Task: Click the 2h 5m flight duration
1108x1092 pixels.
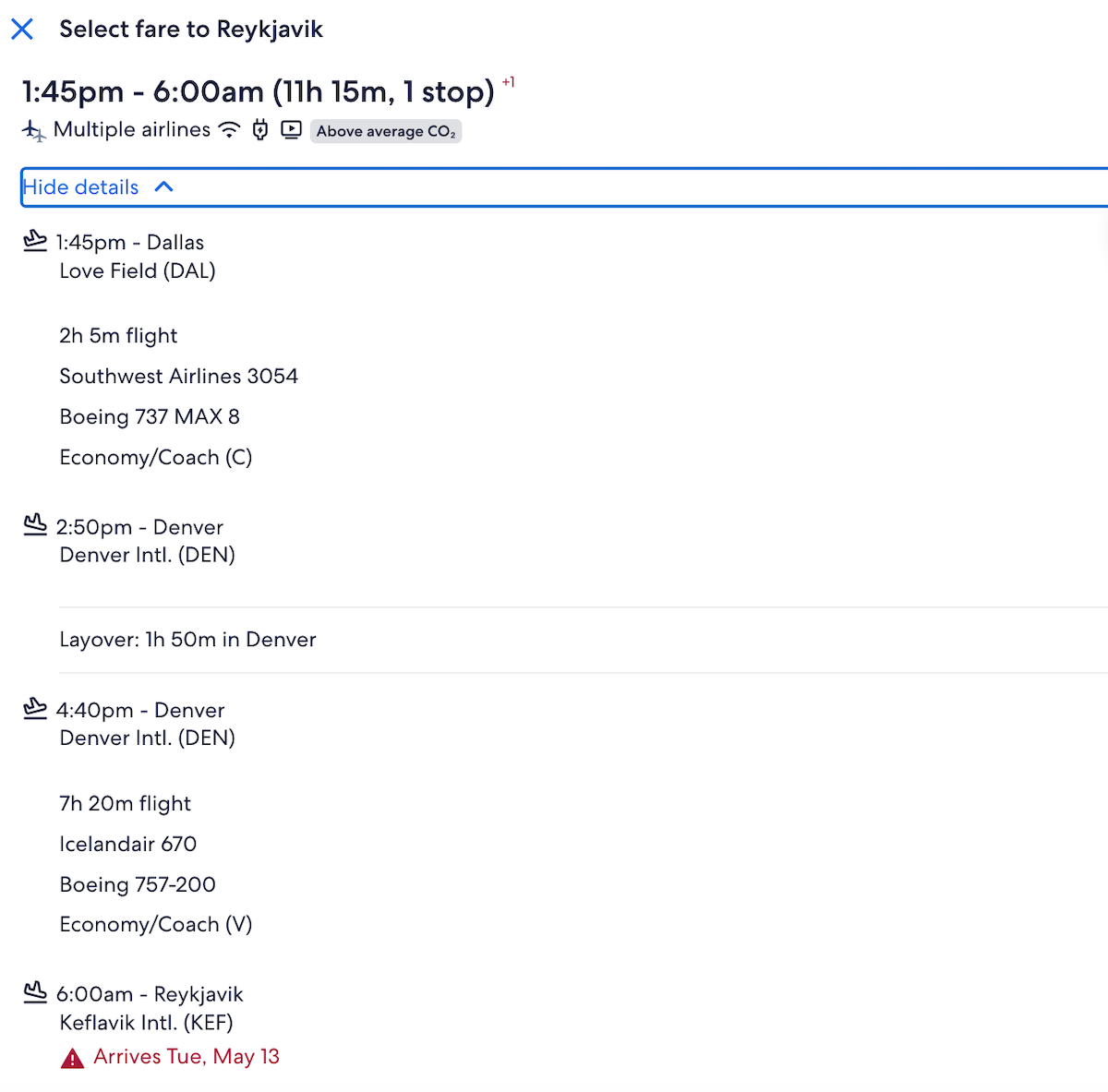Action: pyautogui.click(x=118, y=336)
